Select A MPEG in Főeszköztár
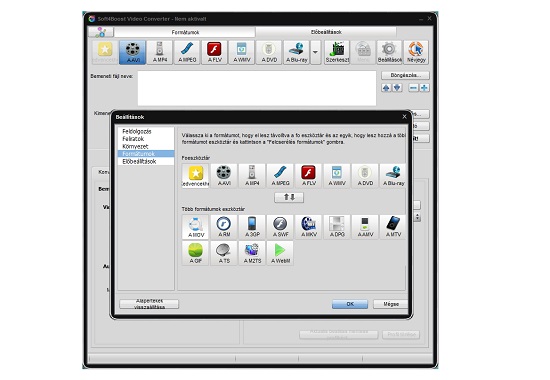550x380 pixels. pyautogui.click(x=280, y=176)
